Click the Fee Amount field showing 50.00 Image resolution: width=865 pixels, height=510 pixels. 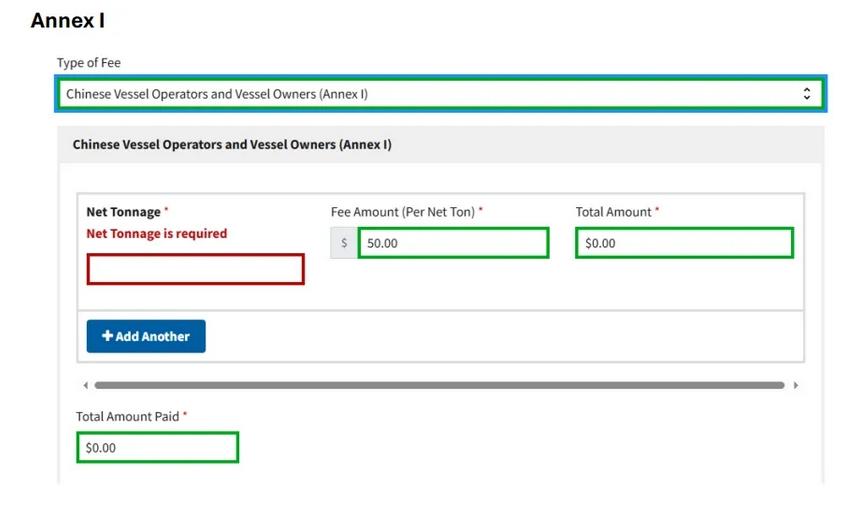point(453,243)
